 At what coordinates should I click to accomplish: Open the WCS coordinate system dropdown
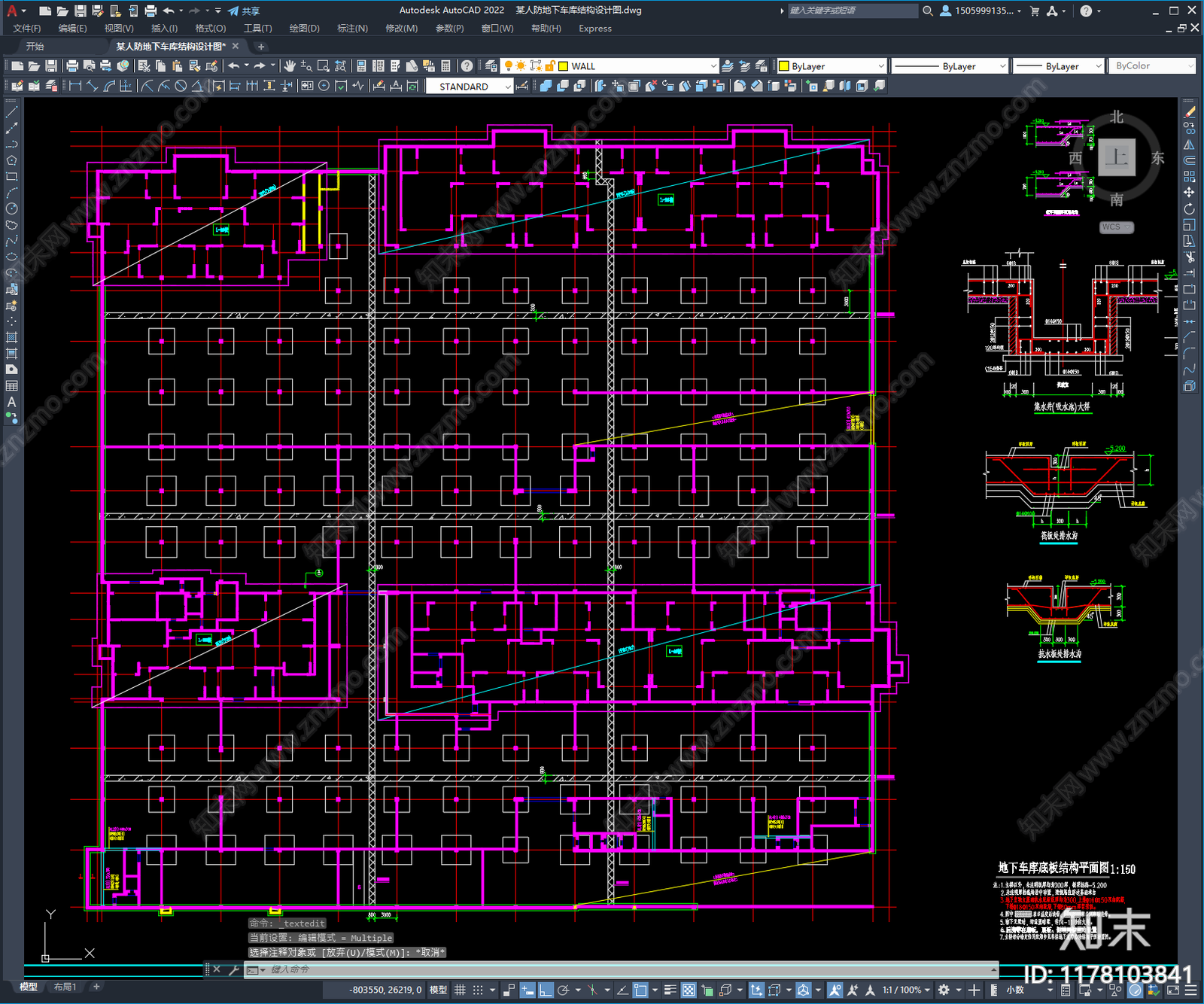coord(1117,227)
